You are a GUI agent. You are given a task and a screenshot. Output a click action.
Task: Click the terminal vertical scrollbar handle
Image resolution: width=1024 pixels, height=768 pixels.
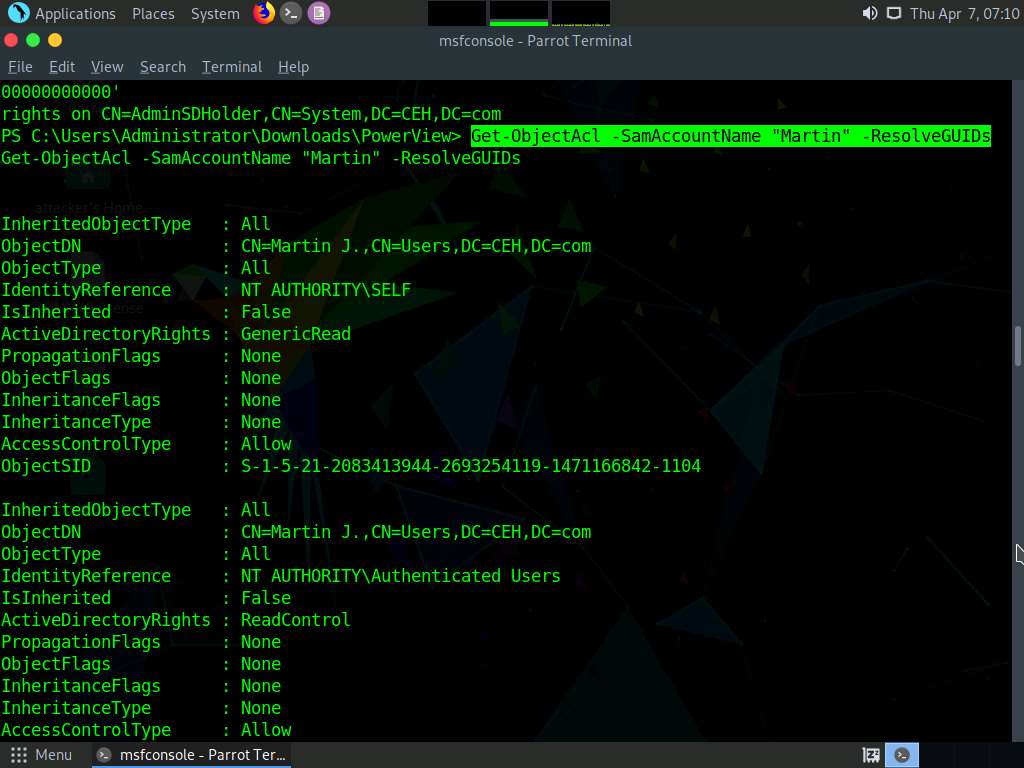pos(1017,345)
